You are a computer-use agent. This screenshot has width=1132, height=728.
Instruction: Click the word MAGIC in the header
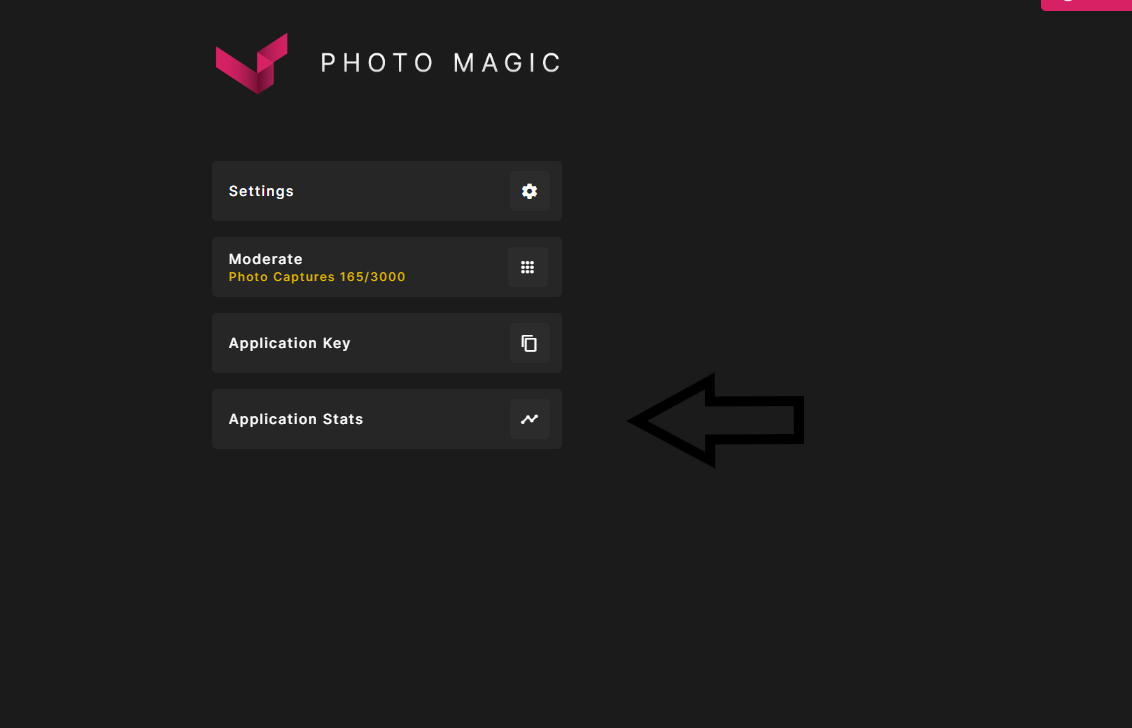tap(507, 63)
